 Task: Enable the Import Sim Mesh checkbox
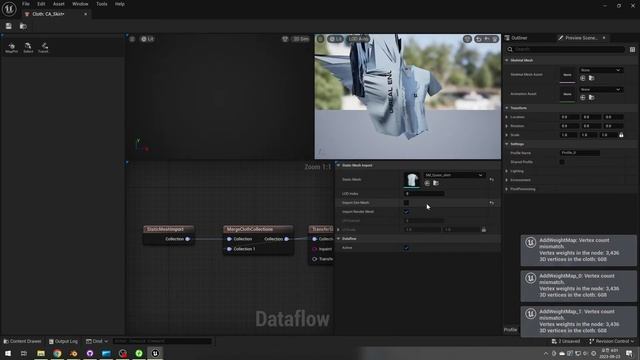(406, 202)
